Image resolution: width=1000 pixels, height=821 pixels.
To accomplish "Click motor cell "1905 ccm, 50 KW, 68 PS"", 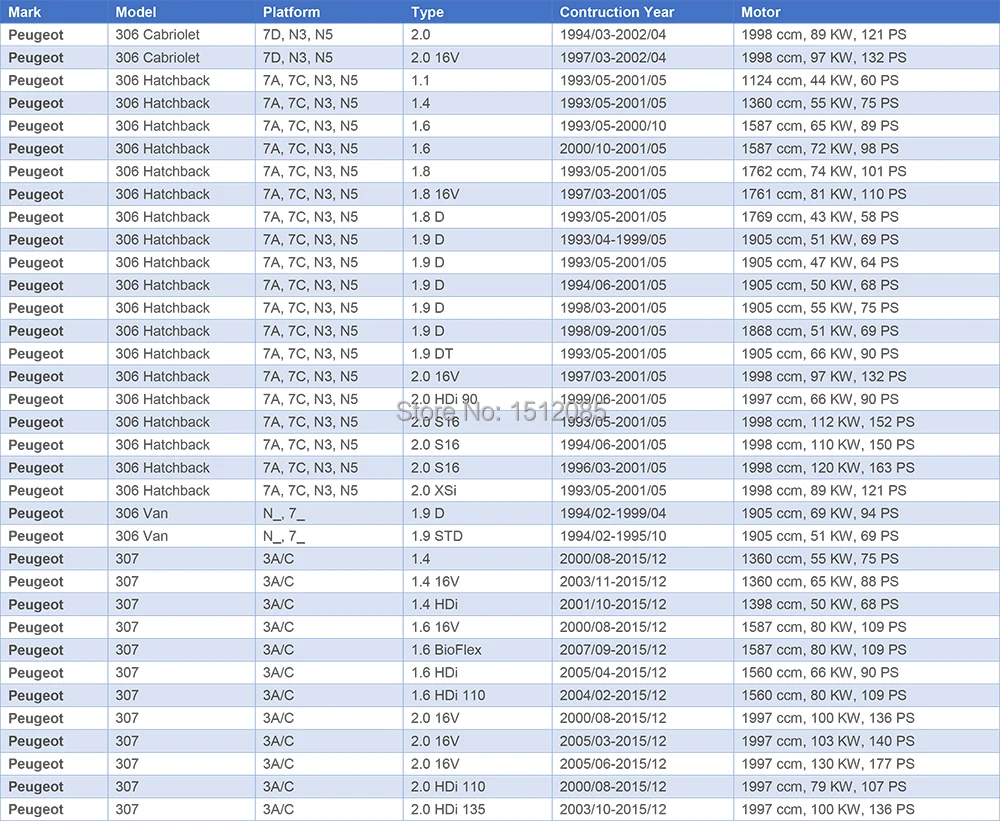I will coord(867,285).
